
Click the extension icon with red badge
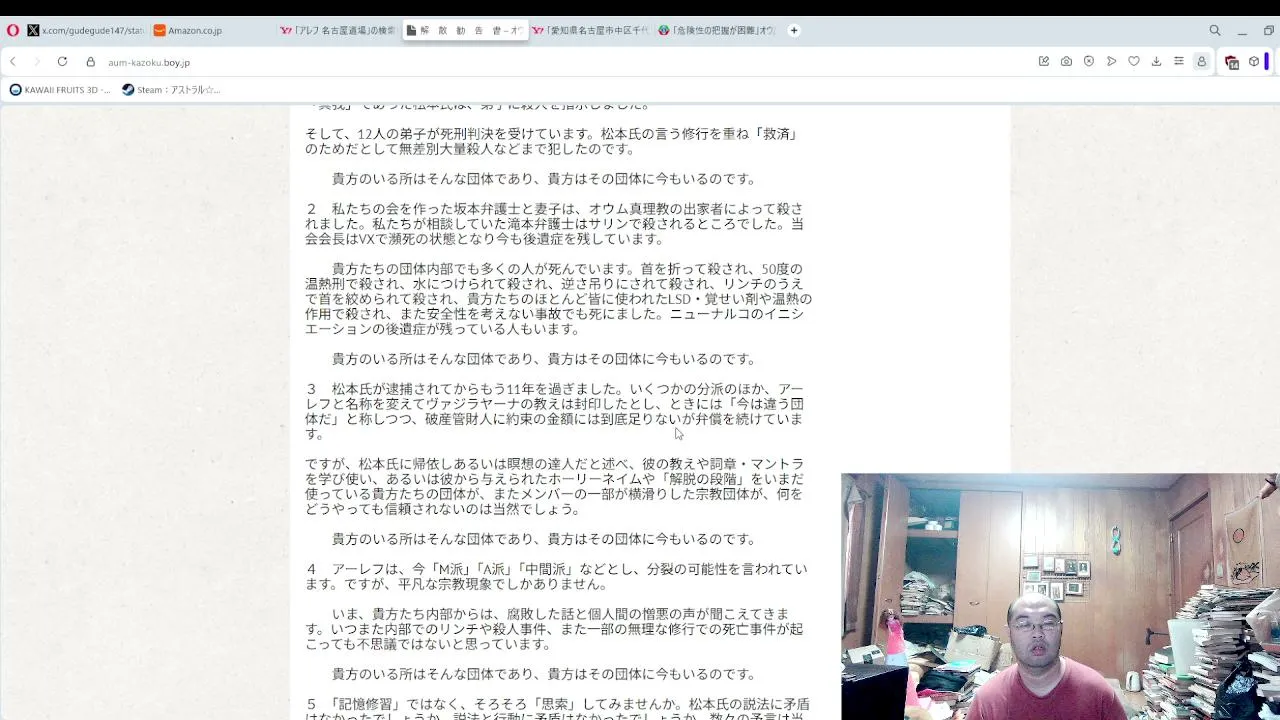pyautogui.click(x=1232, y=62)
